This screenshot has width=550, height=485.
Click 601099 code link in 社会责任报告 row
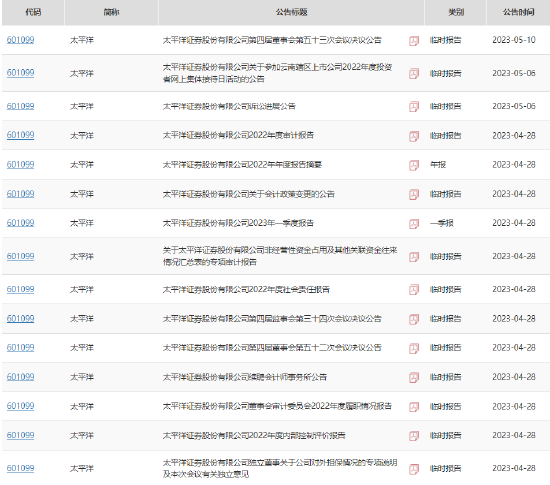coord(20,289)
